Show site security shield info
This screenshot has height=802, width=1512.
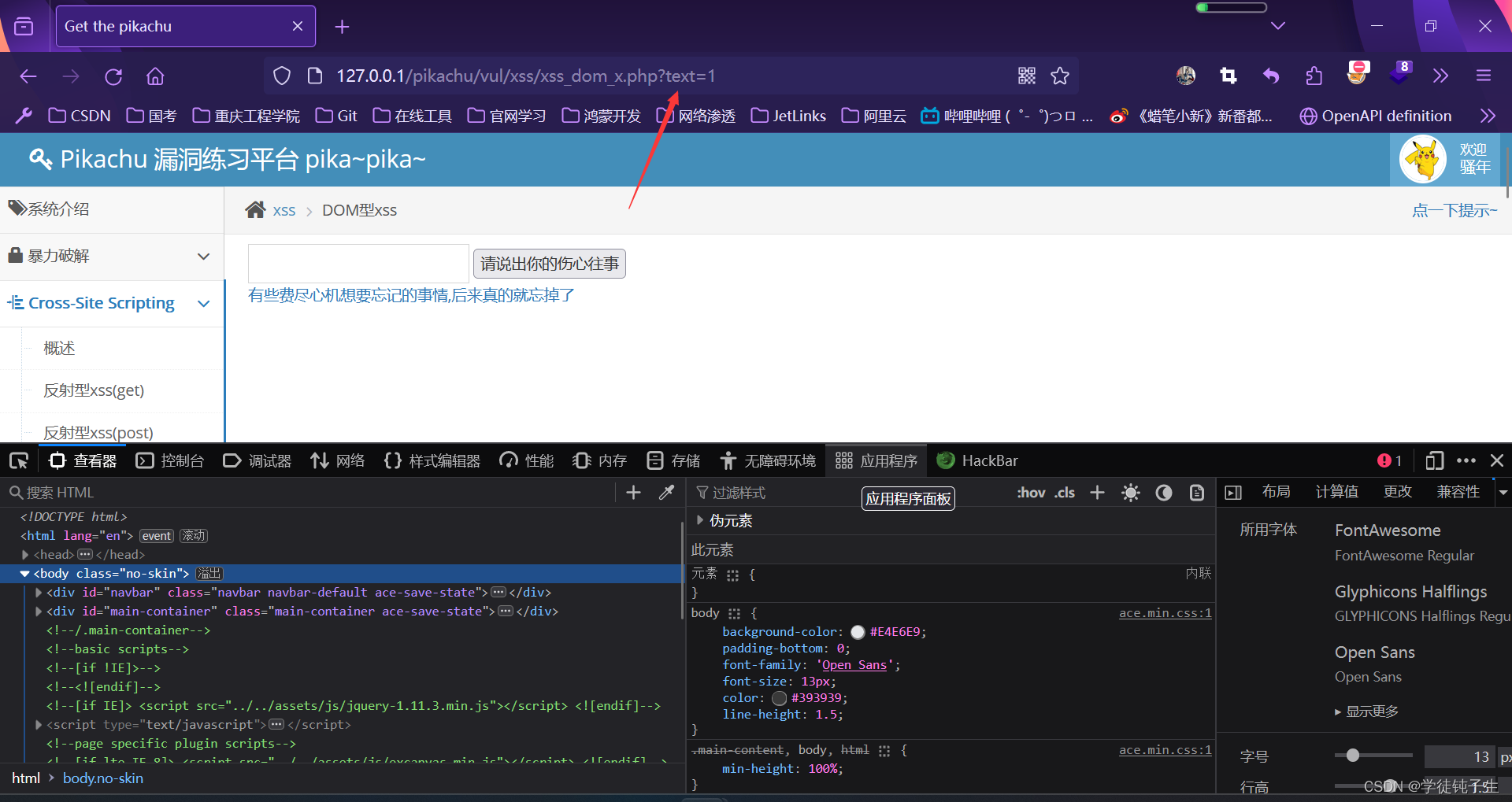pyautogui.click(x=282, y=76)
